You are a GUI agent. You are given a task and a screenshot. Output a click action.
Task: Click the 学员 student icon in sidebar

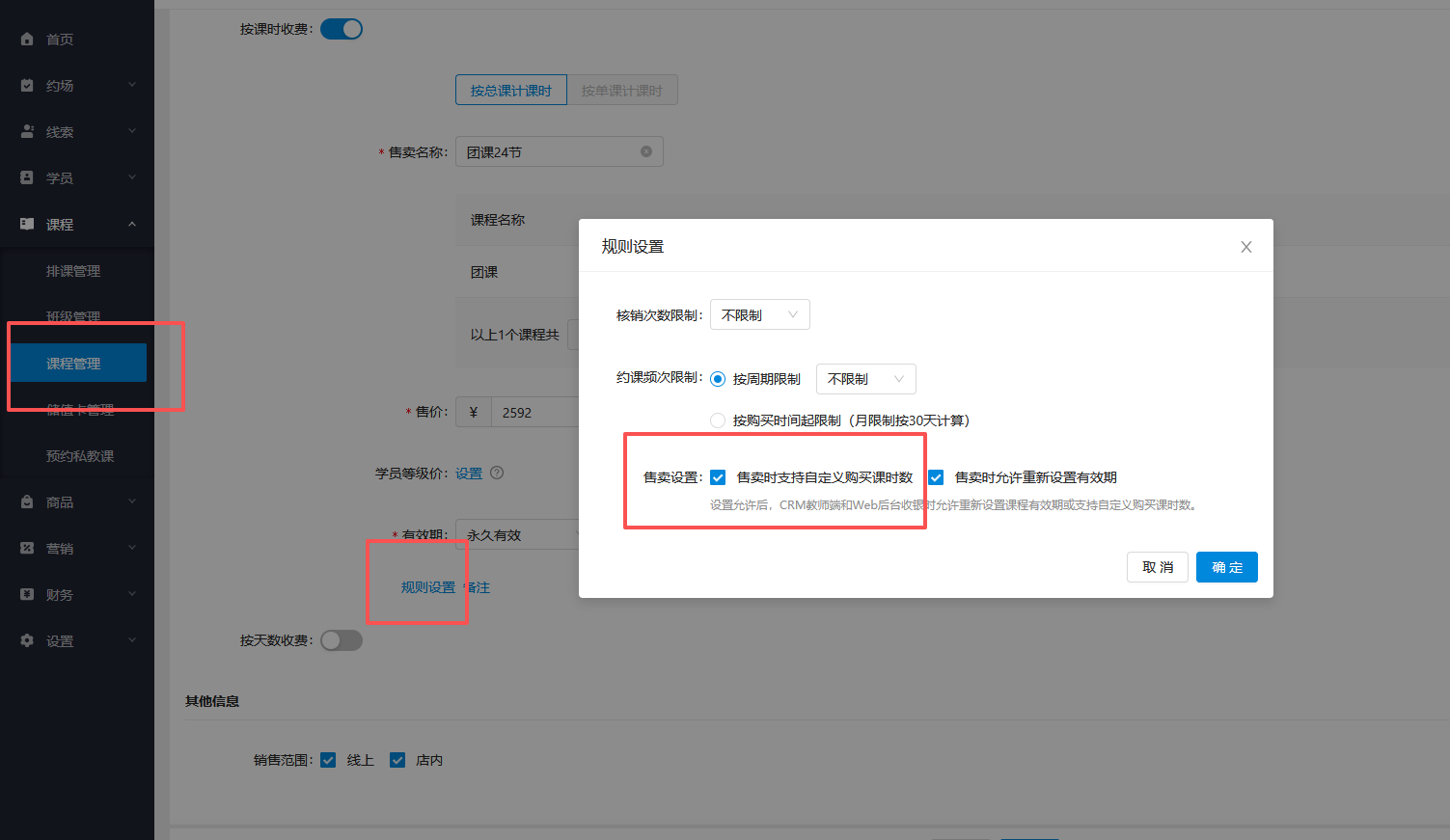pyautogui.click(x=27, y=178)
